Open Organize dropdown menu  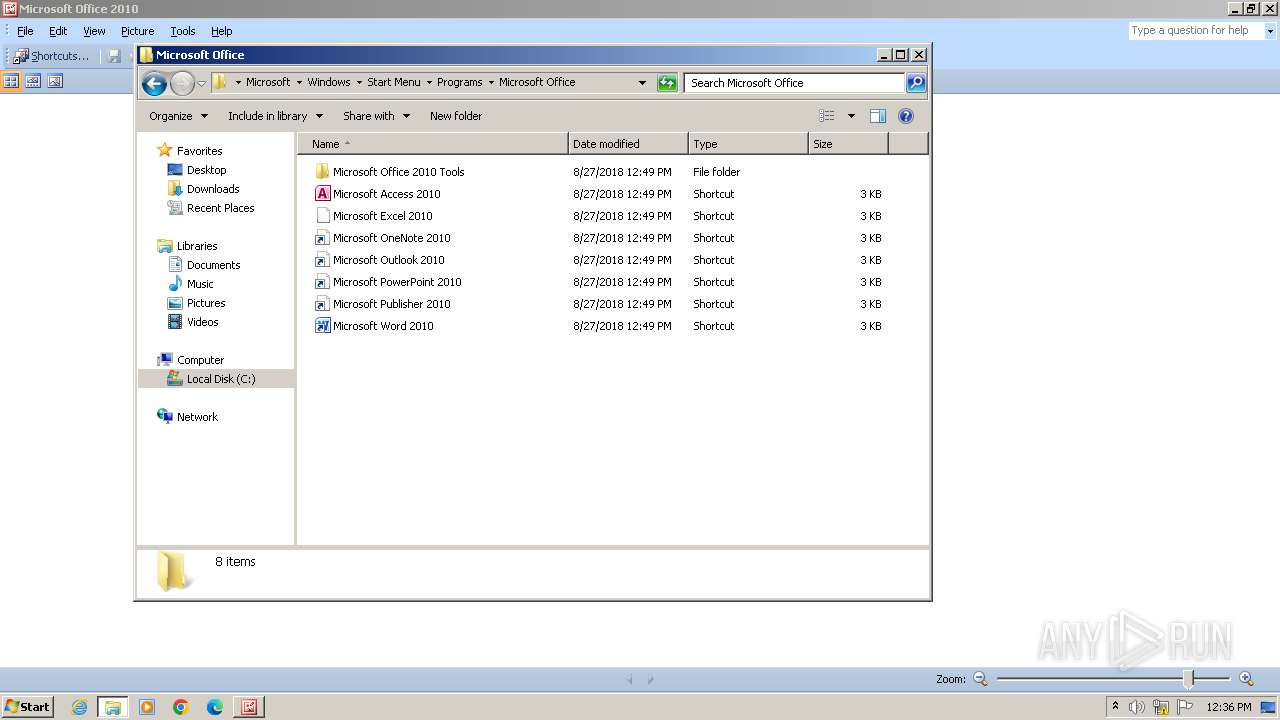tap(178, 116)
